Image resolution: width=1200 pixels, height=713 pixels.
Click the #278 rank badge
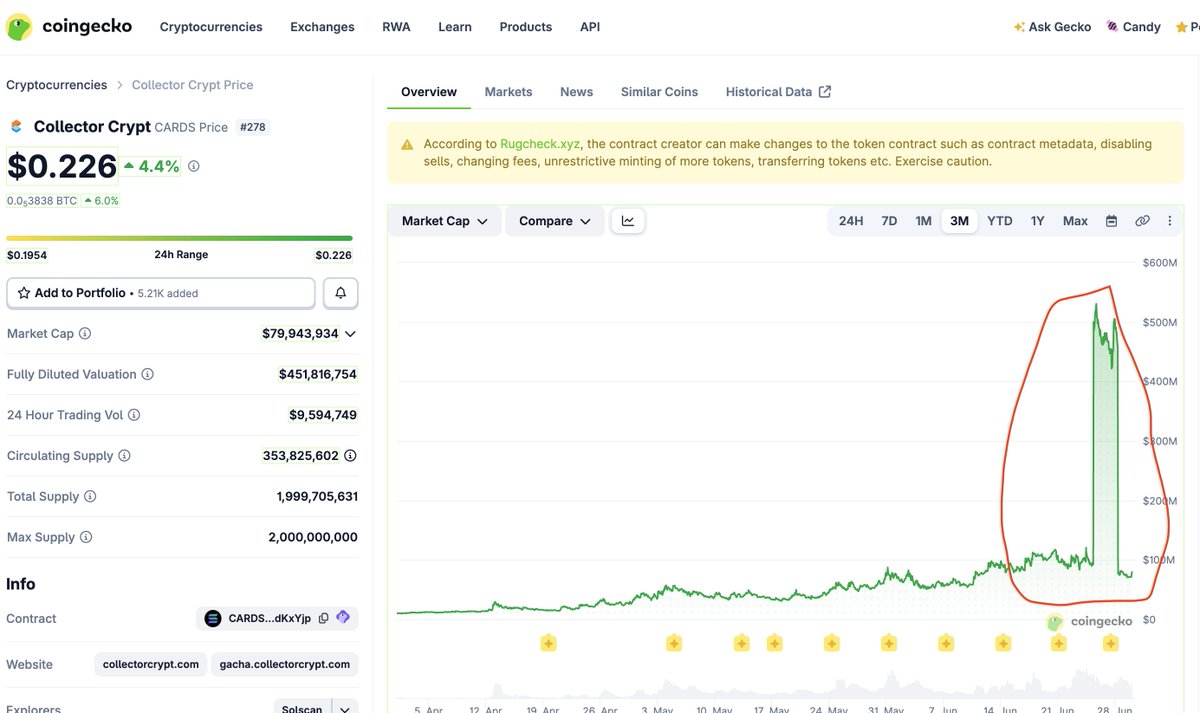coord(253,127)
